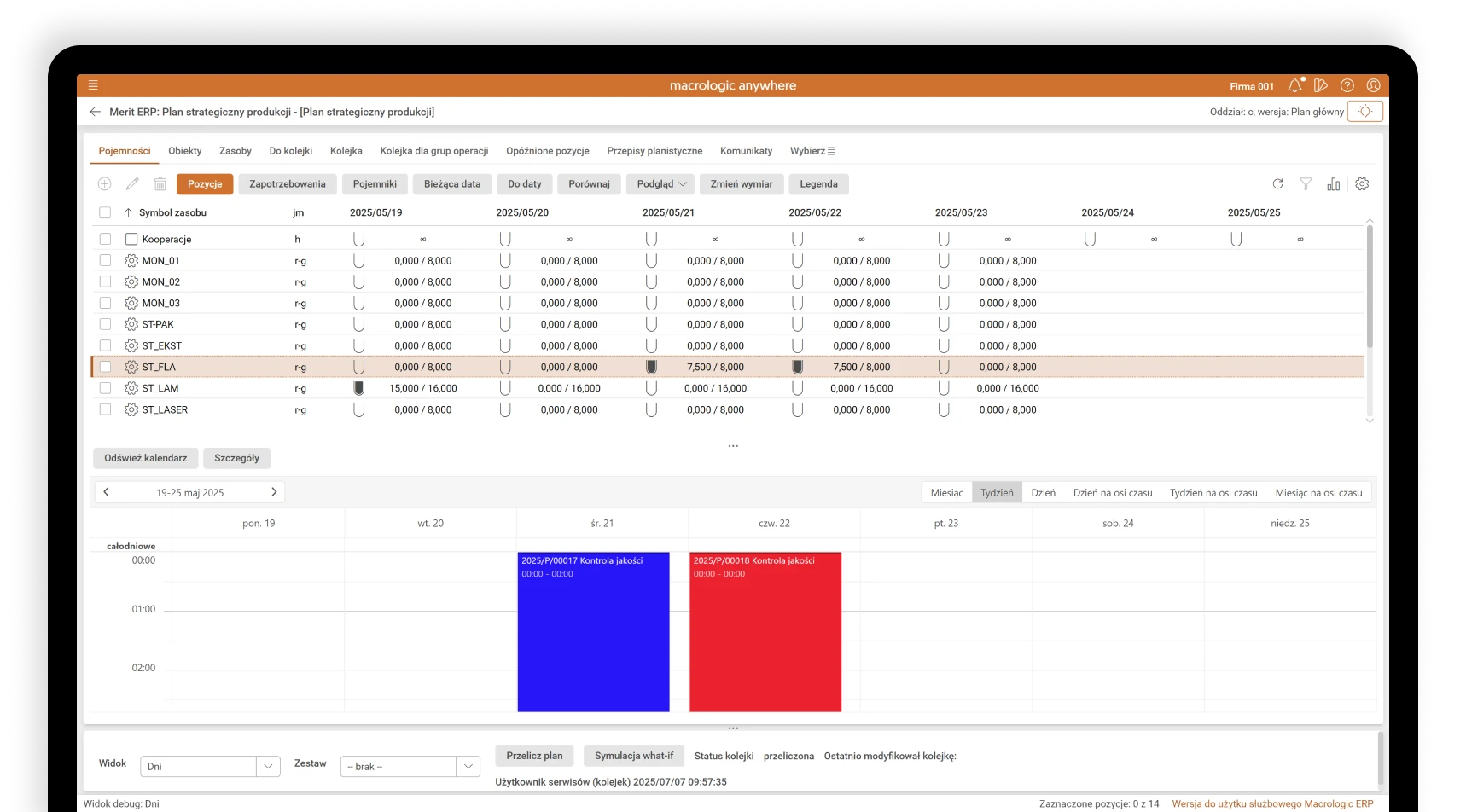Toggle the light theme sun button
Image resolution: width=1466 pixels, height=812 pixels.
coord(1364,112)
